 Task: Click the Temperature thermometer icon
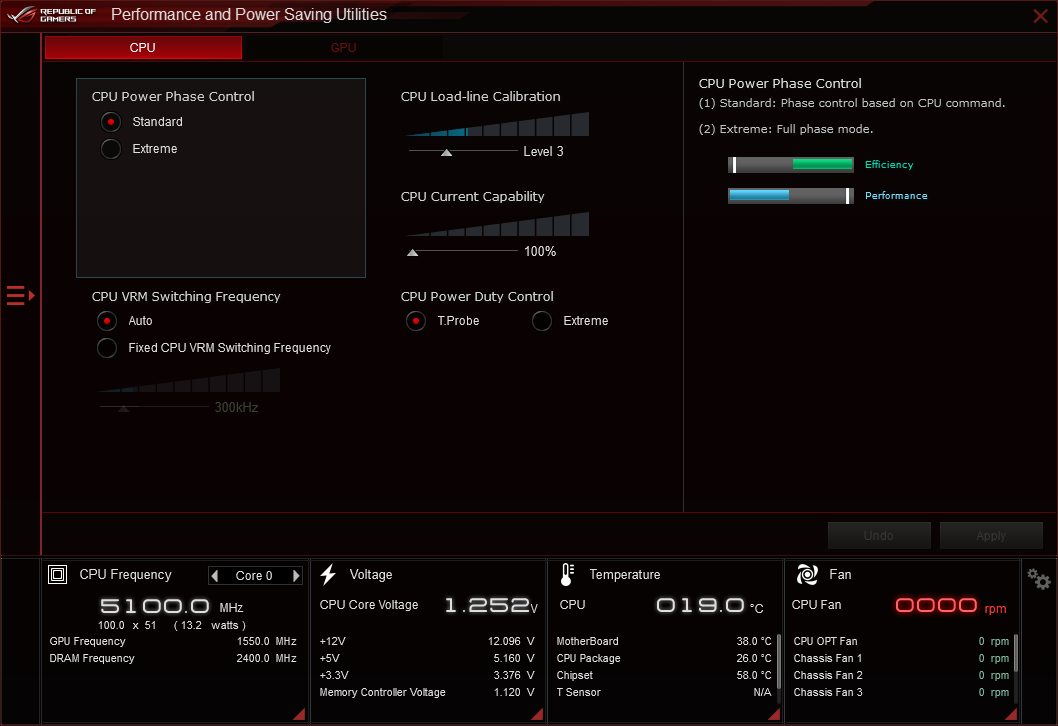(567, 574)
